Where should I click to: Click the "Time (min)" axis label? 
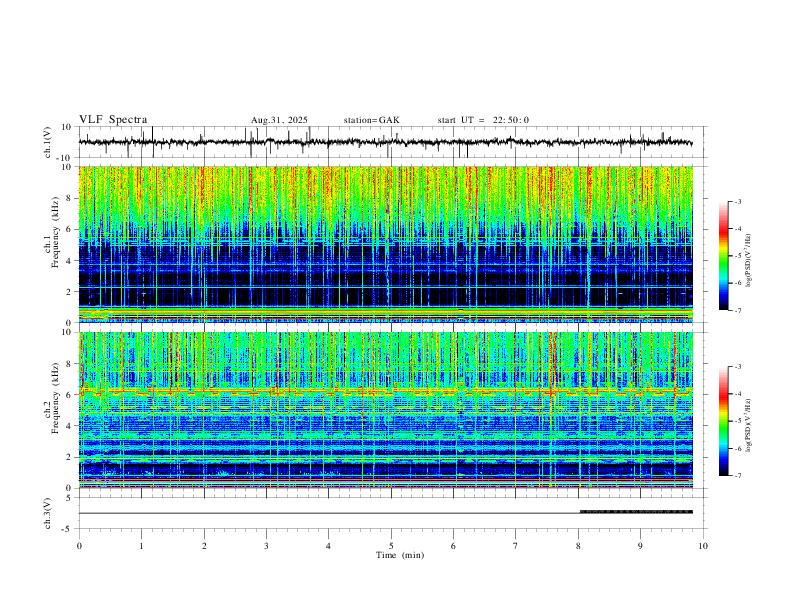point(400,555)
